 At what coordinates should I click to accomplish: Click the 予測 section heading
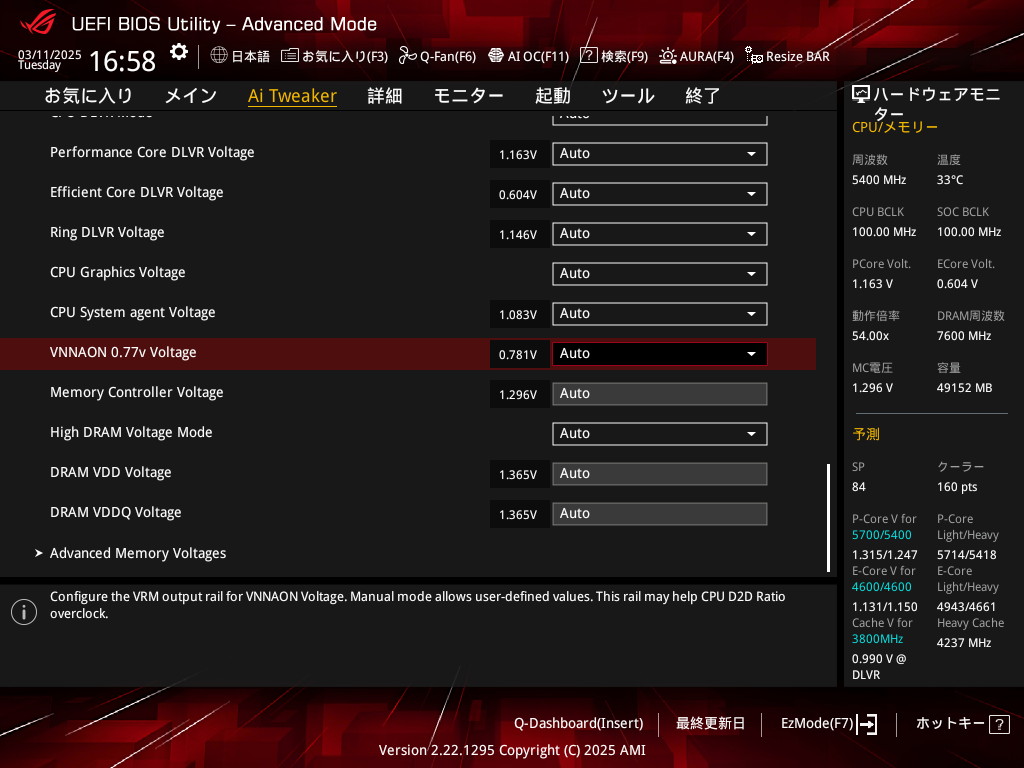[x=866, y=434]
